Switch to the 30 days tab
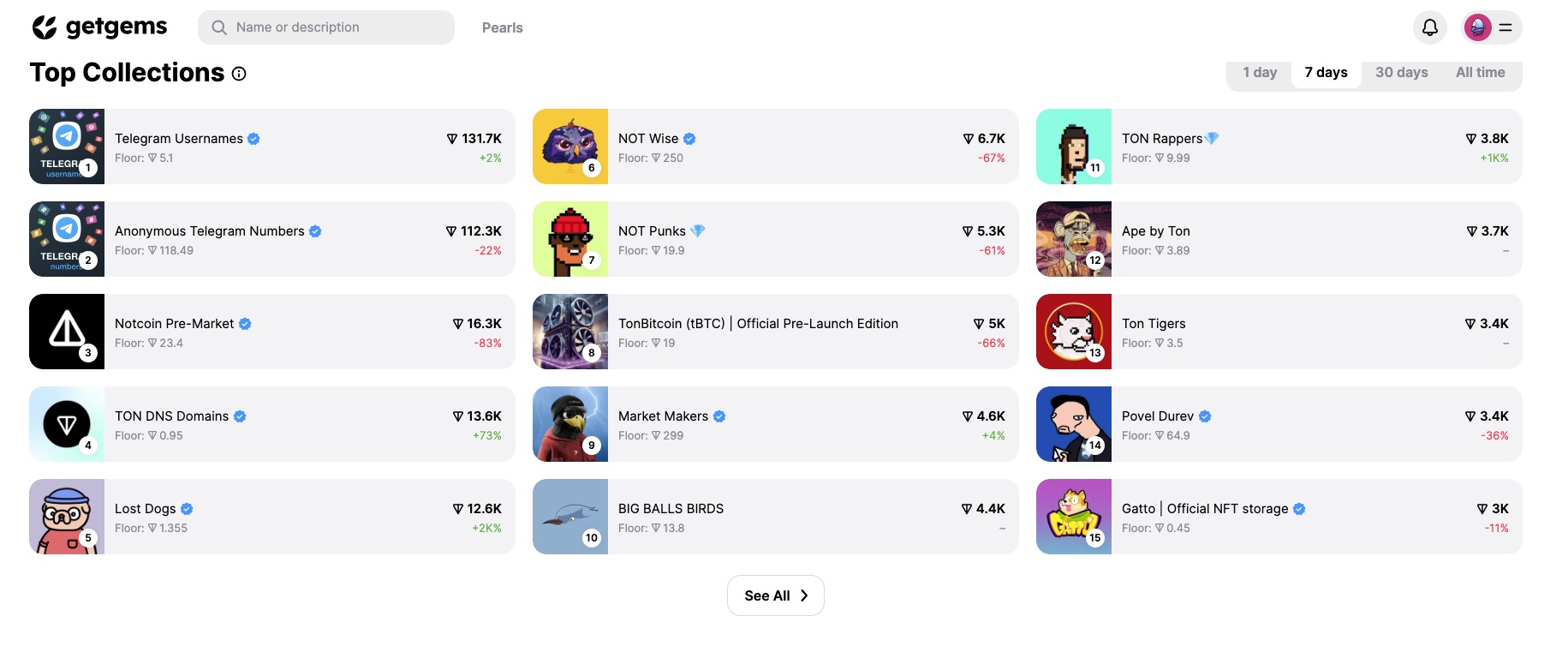 tap(1401, 73)
